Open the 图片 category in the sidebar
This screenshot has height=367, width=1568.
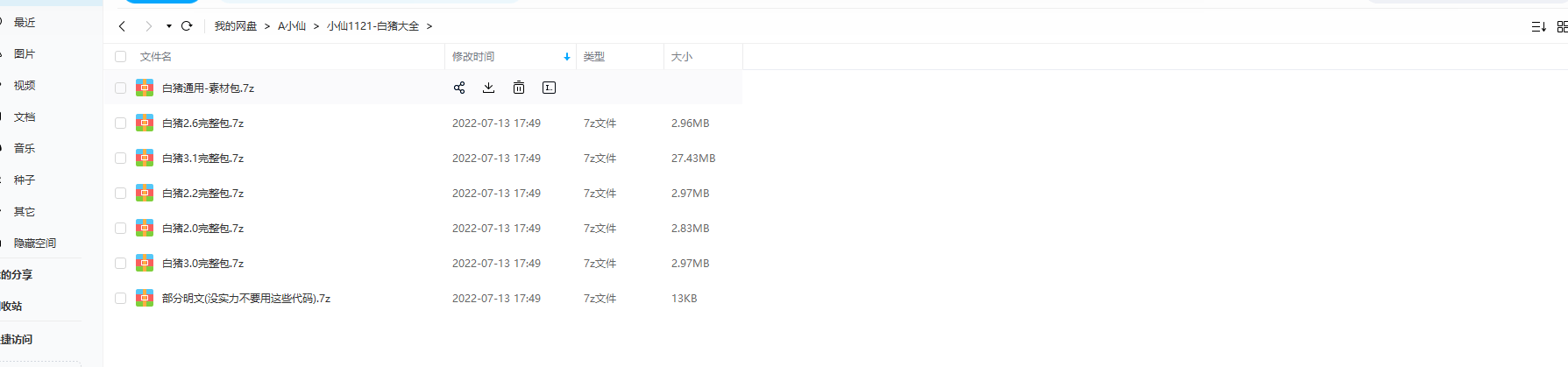pos(25,54)
